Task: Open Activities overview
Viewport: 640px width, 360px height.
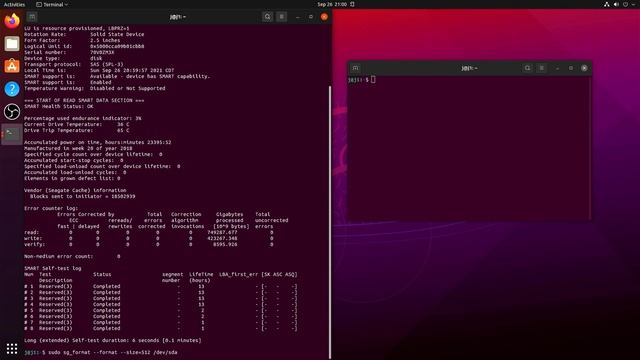Action: [14, 4]
